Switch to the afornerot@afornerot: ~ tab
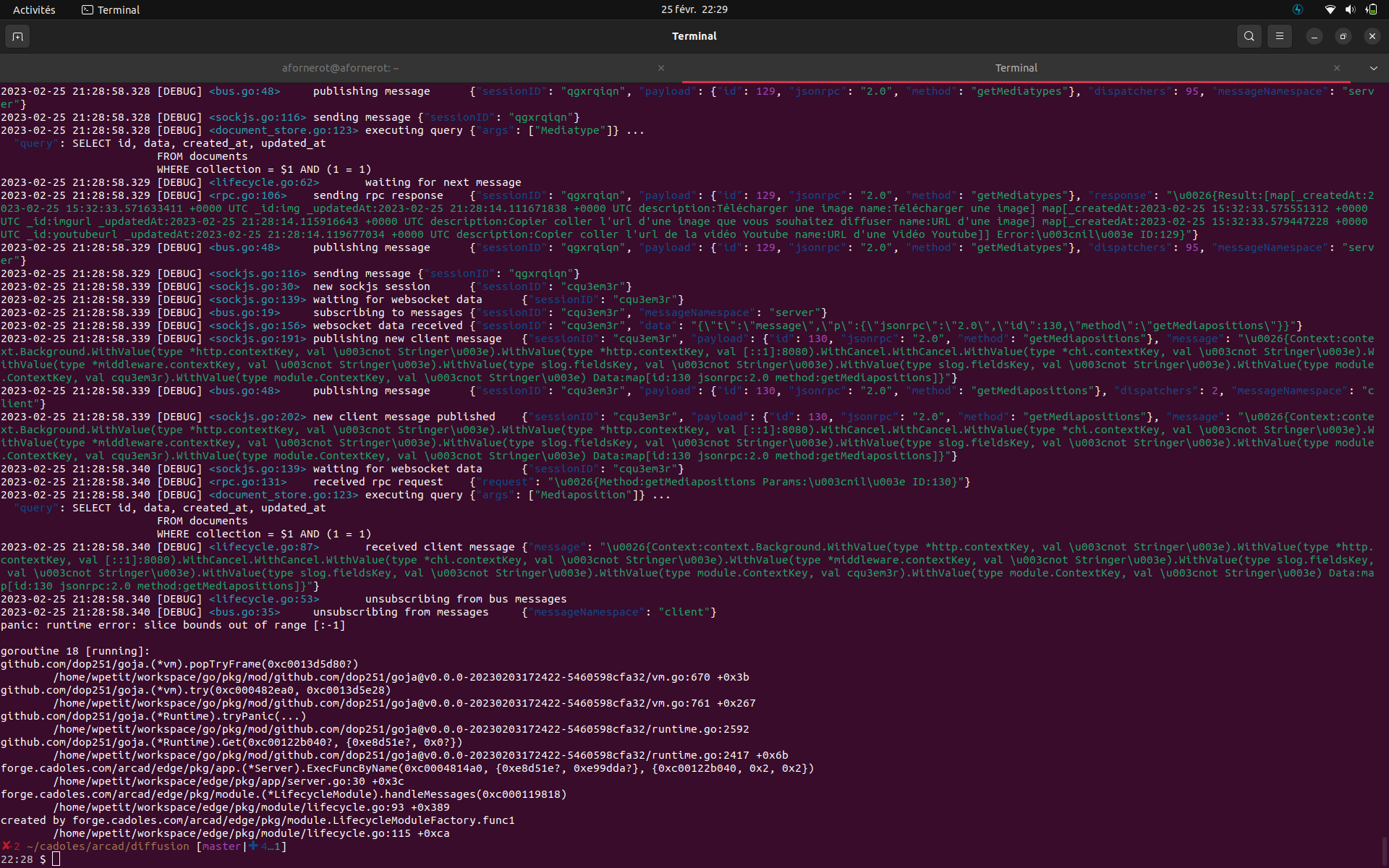This screenshot has height=868, width=1389. pos(340,68)
